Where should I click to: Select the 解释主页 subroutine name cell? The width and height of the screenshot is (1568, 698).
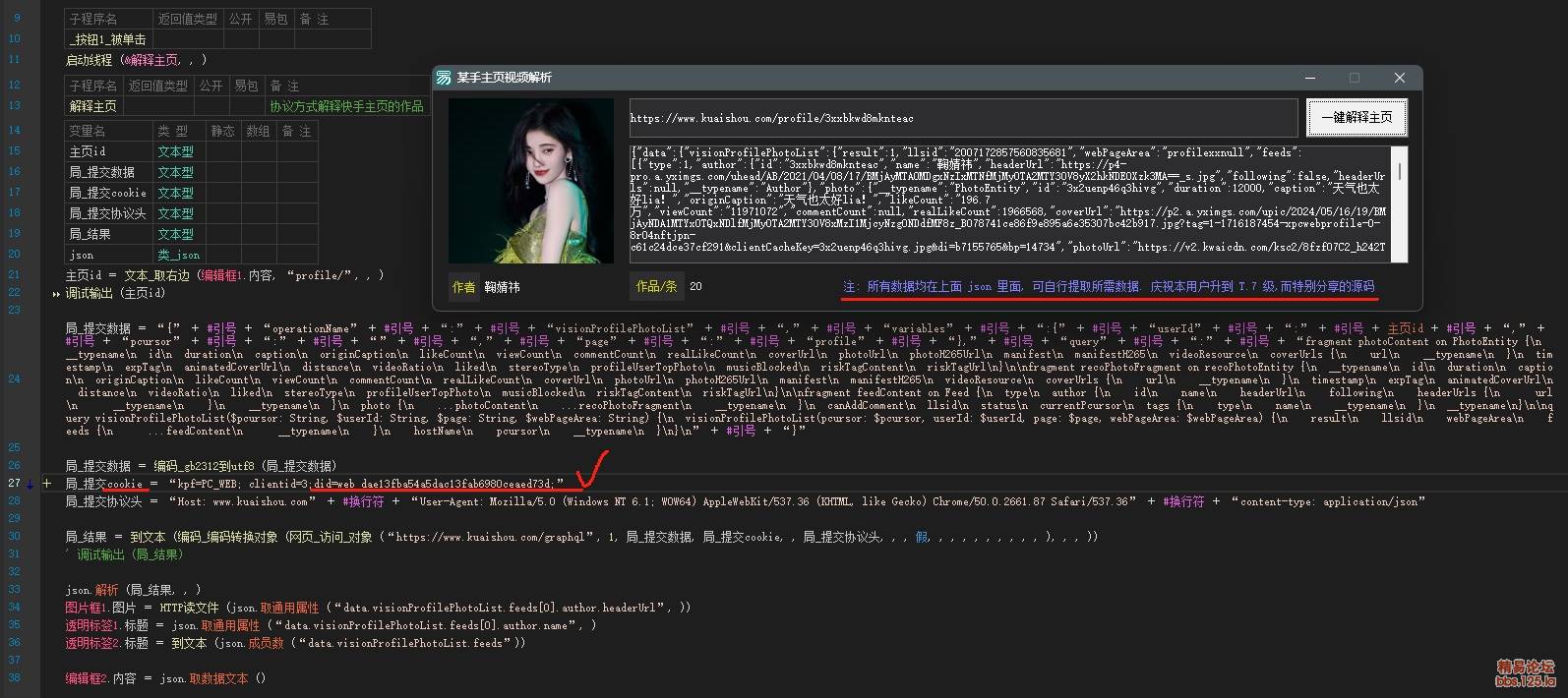pos(93,106)
